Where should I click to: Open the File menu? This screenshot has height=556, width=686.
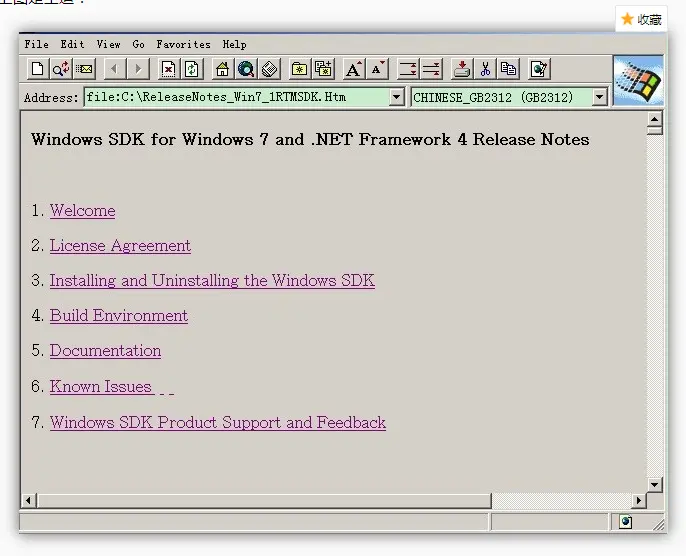36,44
